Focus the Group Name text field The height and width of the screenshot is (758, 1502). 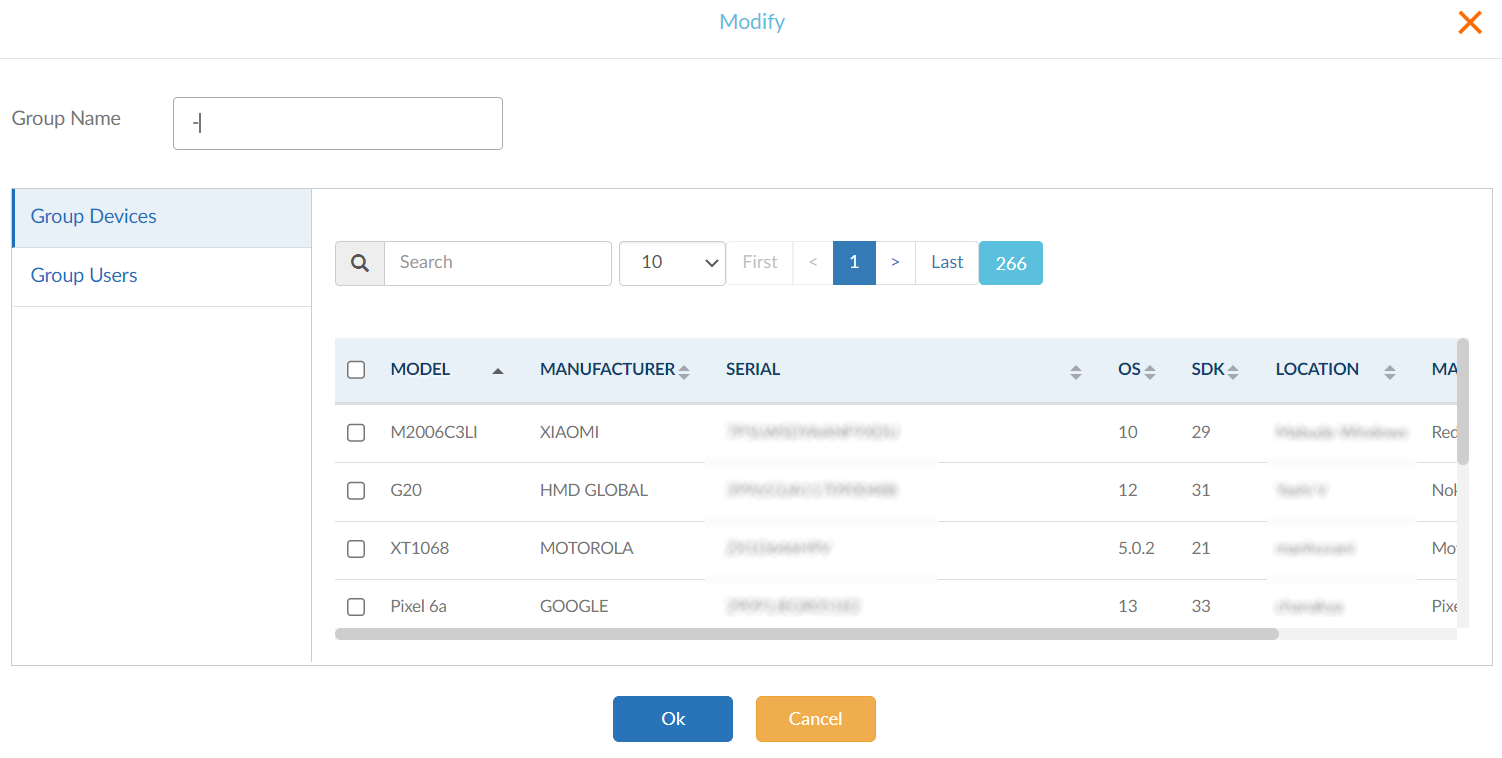(338, 123)
